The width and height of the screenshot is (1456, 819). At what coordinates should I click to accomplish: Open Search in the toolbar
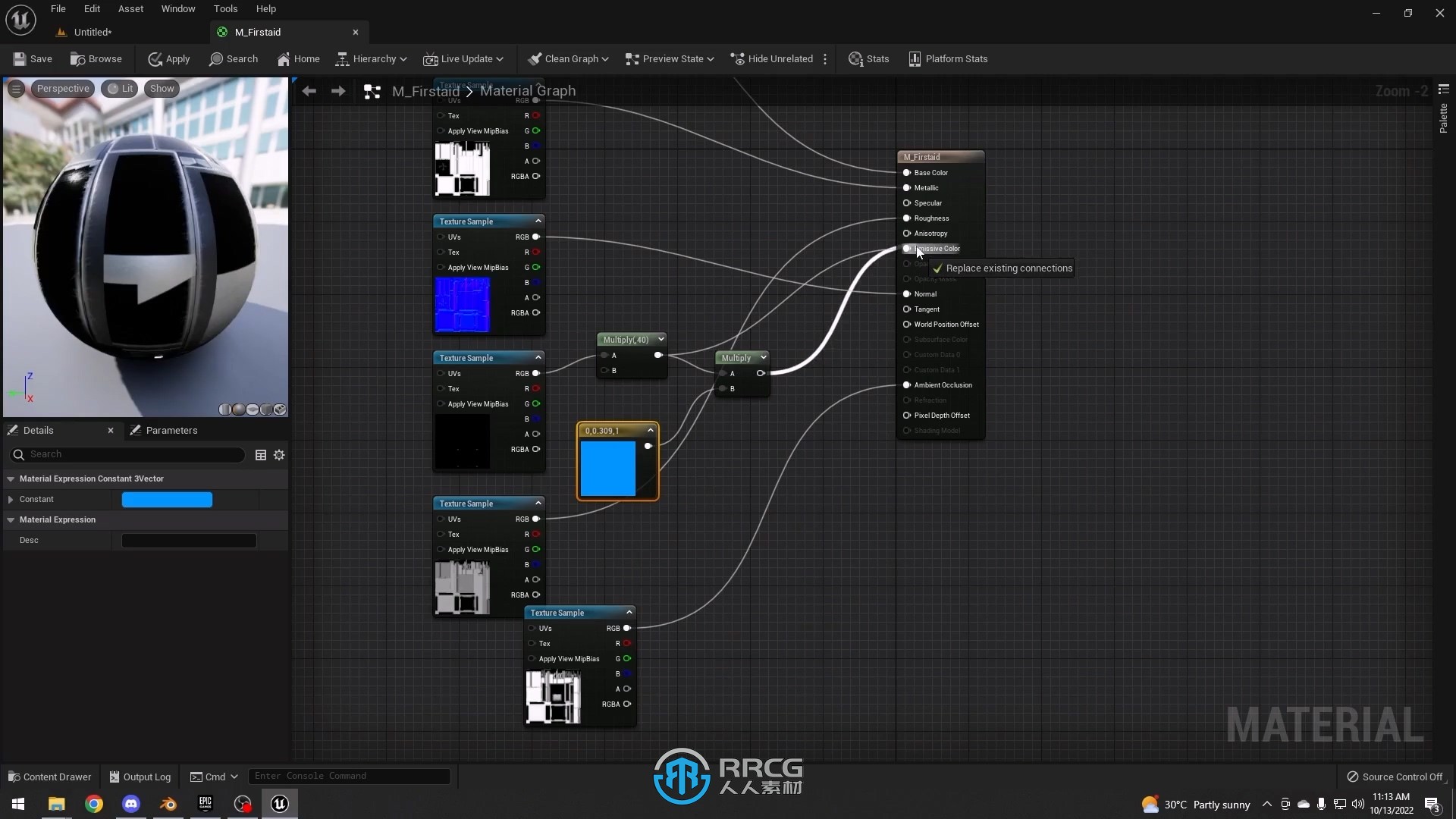(x=234, y=58)
